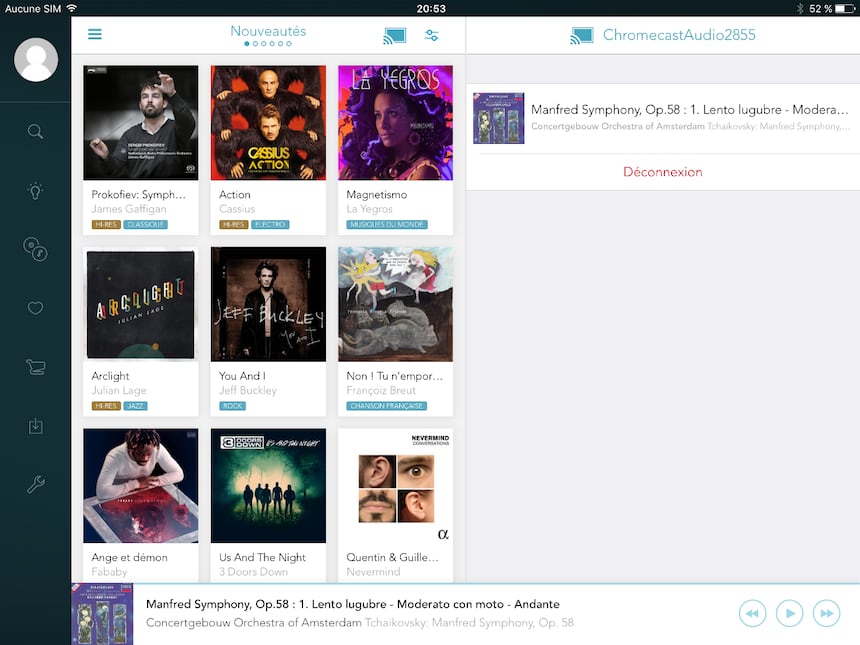This screenshot has height=645, width=860.
Task: Click album title You And I
Action: (242, 376)
